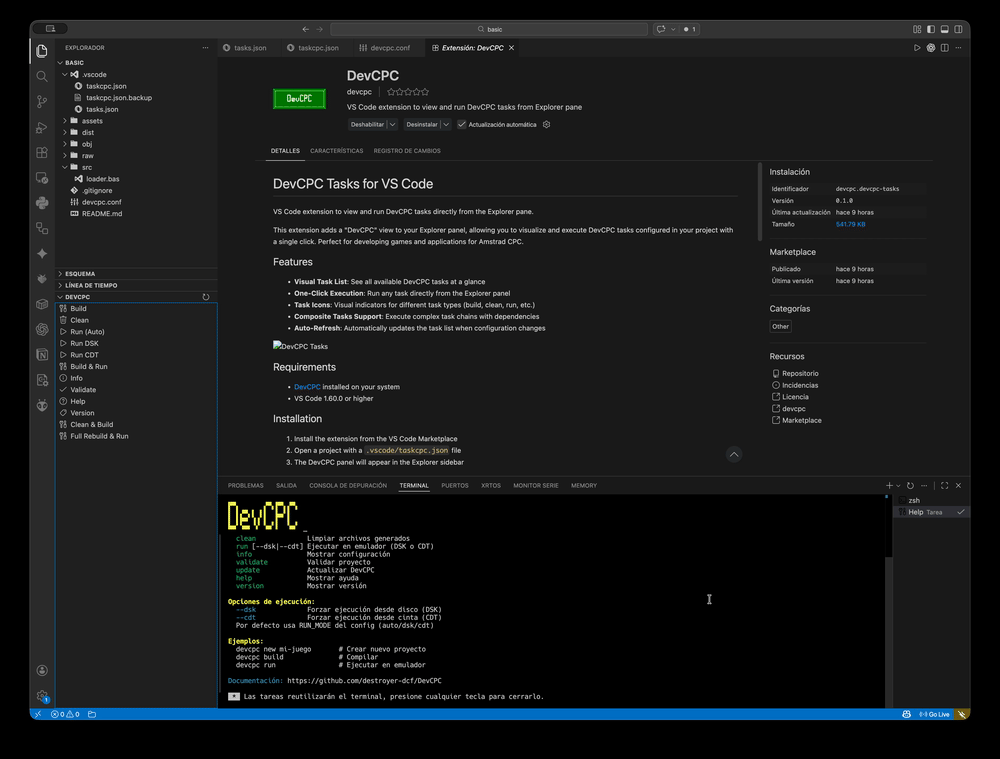Open the Repositorio resource link
The height and width of the screenshot is (759, 1000).
[800, 374]
